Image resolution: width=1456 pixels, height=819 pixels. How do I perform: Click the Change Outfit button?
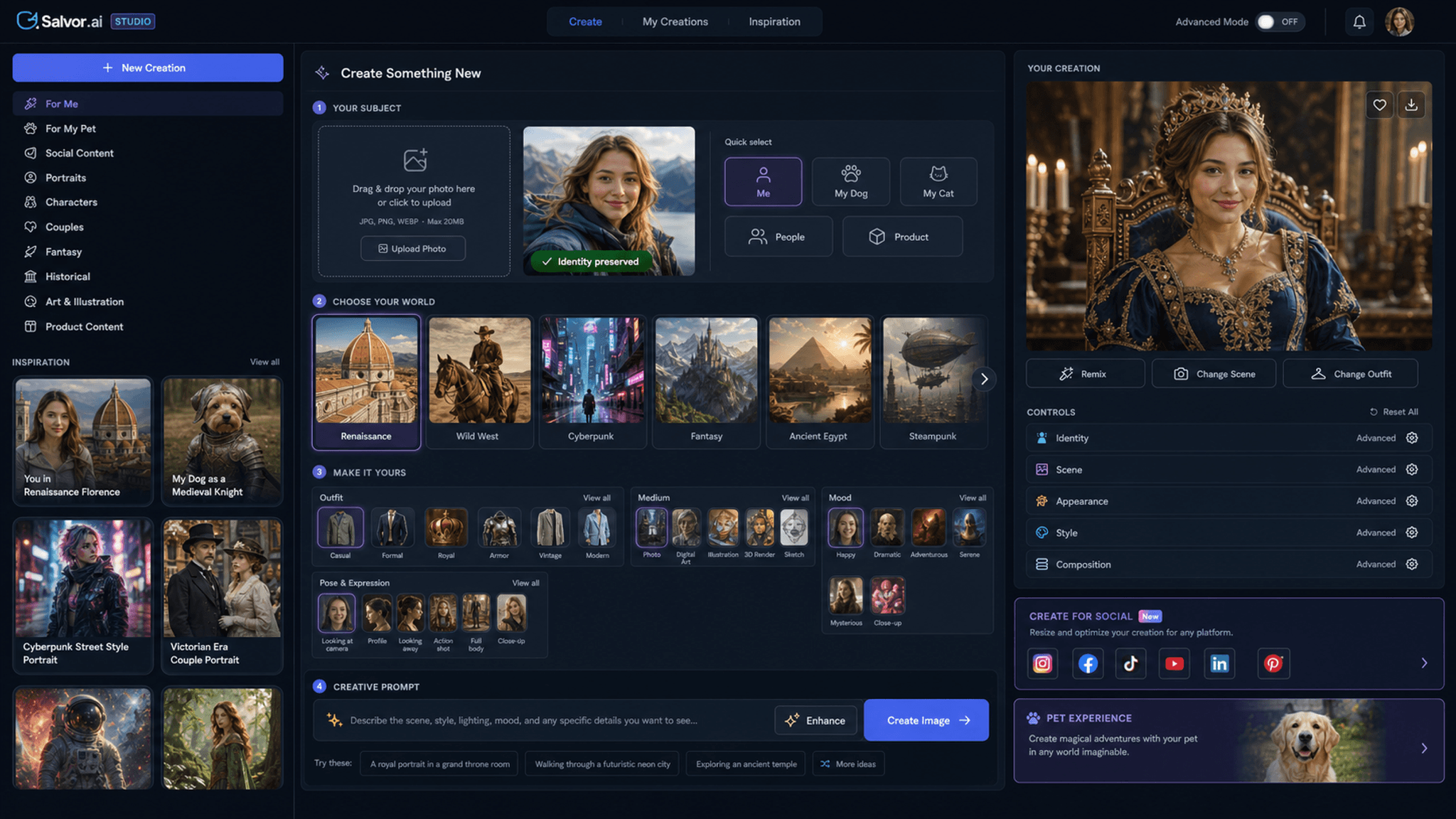[x=1350, y=374]
